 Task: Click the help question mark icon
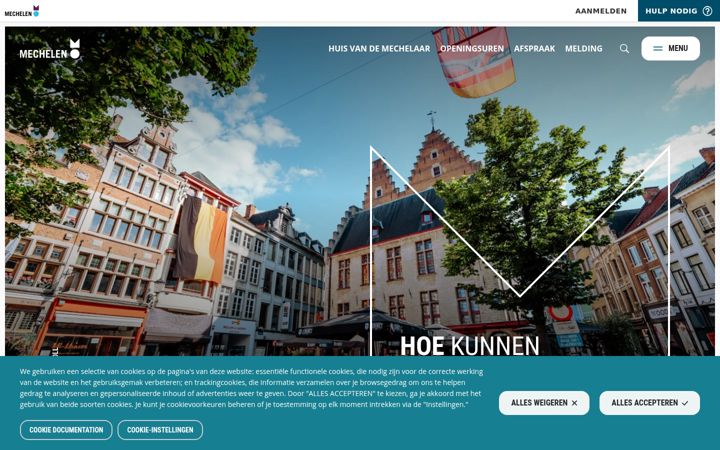708,11
